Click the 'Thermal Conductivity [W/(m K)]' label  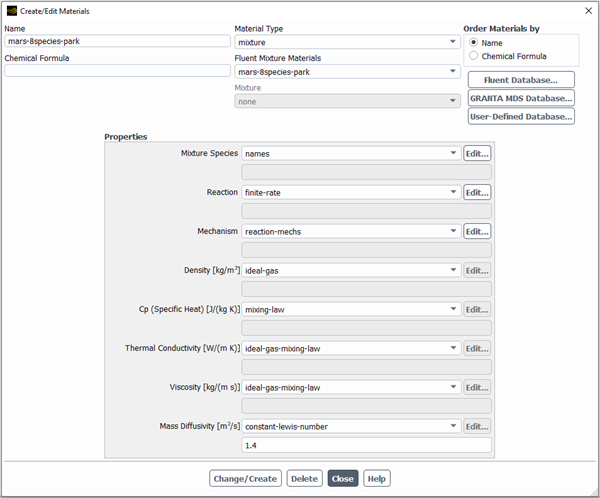[183, 348]
